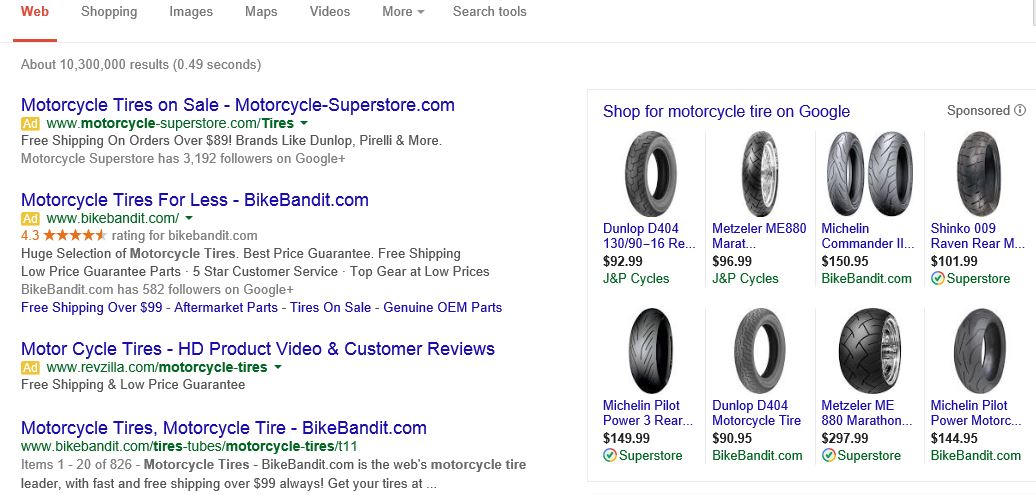This screenshot has width=1036, height=495.
Task: Switch to the Shopping tab
Action: point(109,12)
